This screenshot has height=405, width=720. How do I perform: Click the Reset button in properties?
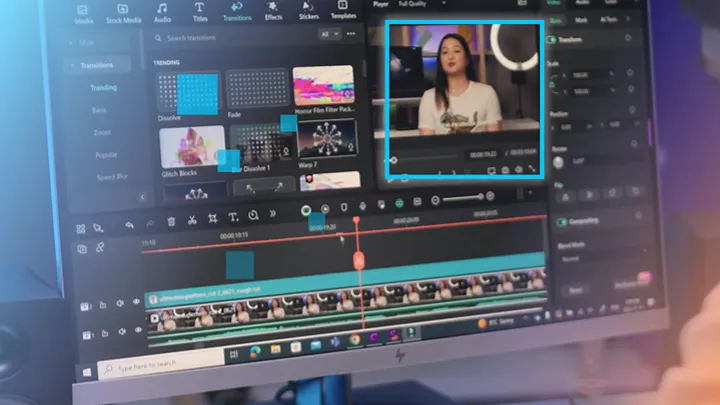pos(576,290)
